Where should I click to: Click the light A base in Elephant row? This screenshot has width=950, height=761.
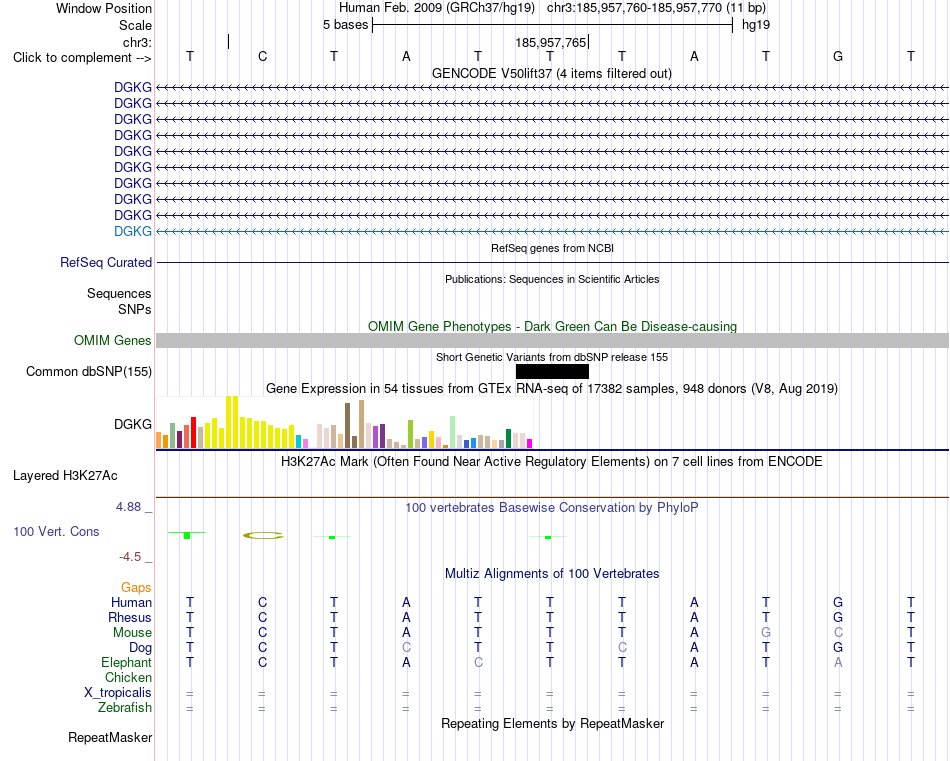point(838,662)
